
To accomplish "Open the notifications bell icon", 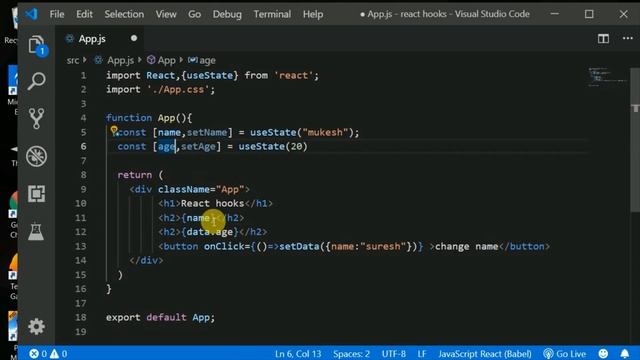I will (x=624, y=353).
